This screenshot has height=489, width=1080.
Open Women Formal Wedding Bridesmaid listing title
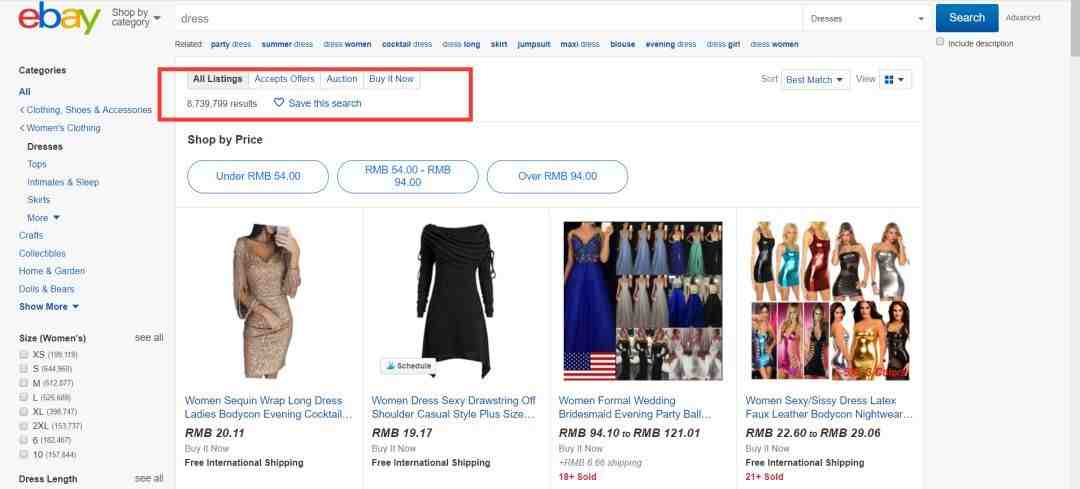(635, 408)
